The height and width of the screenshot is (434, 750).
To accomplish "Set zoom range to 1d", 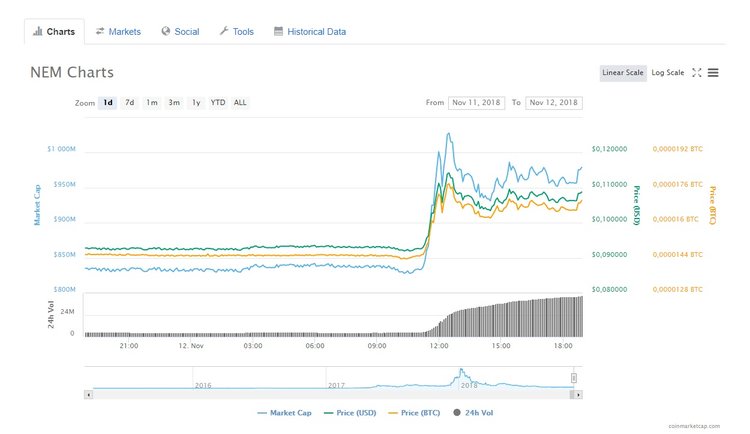I will (x=108, y=102).
